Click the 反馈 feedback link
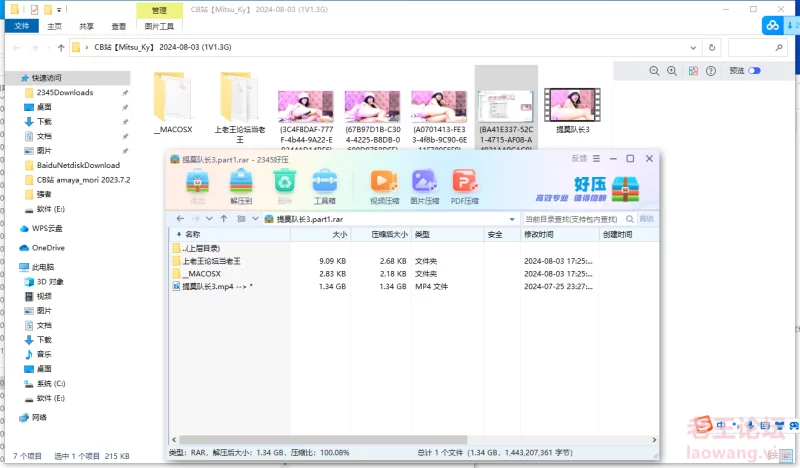800x468 pixels. click(579, 158)
